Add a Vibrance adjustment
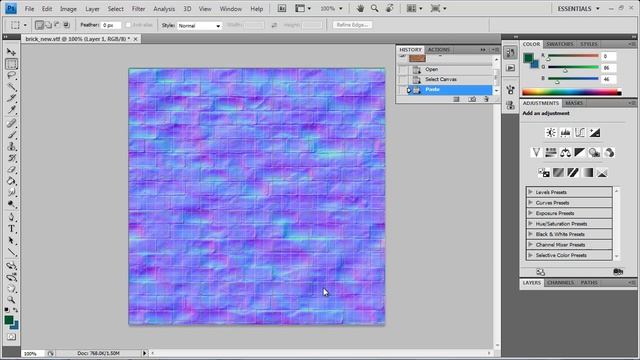This screenshot has width=640, height=360. tap(536, 153)
